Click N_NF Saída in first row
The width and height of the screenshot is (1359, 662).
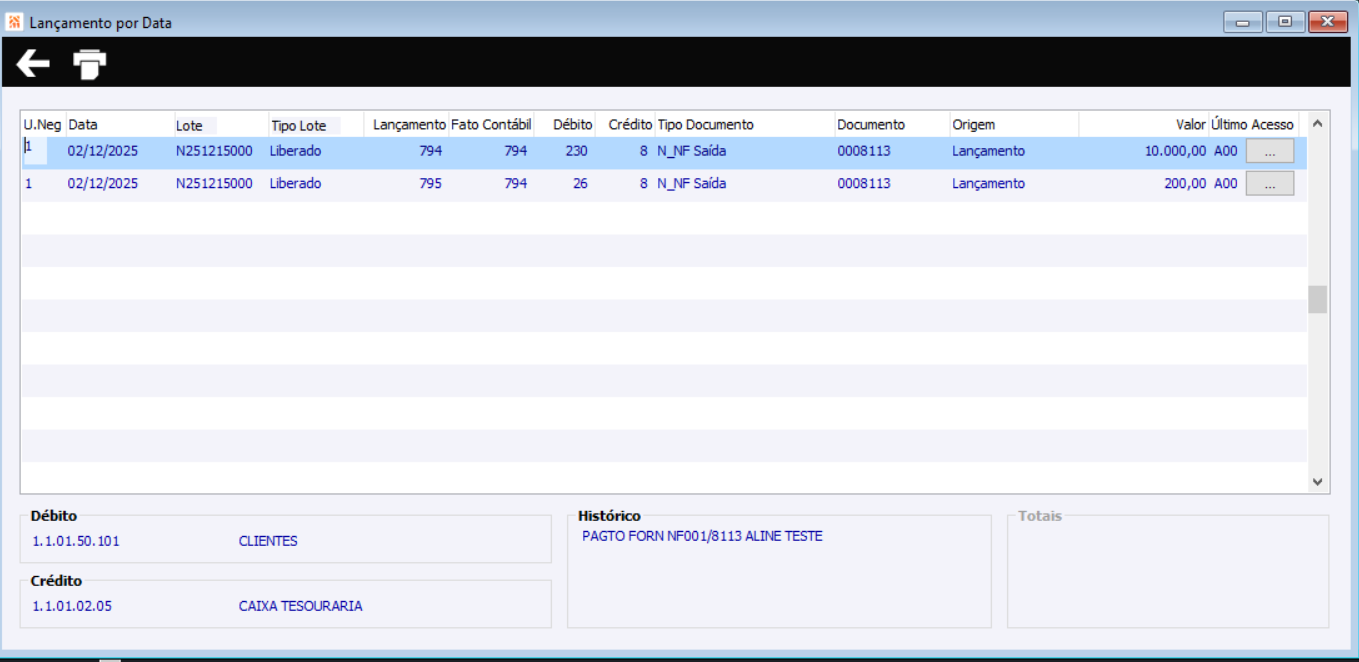click(x=691, y=152)
